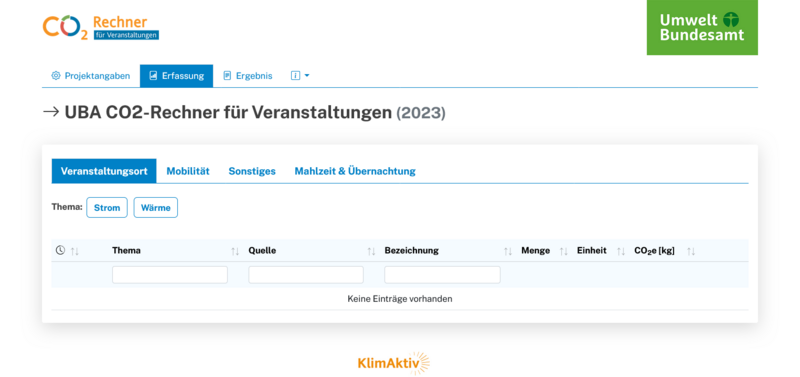800x377 pixels.
Task: Sort by the clock column arrows
Action: pos(74,251)
